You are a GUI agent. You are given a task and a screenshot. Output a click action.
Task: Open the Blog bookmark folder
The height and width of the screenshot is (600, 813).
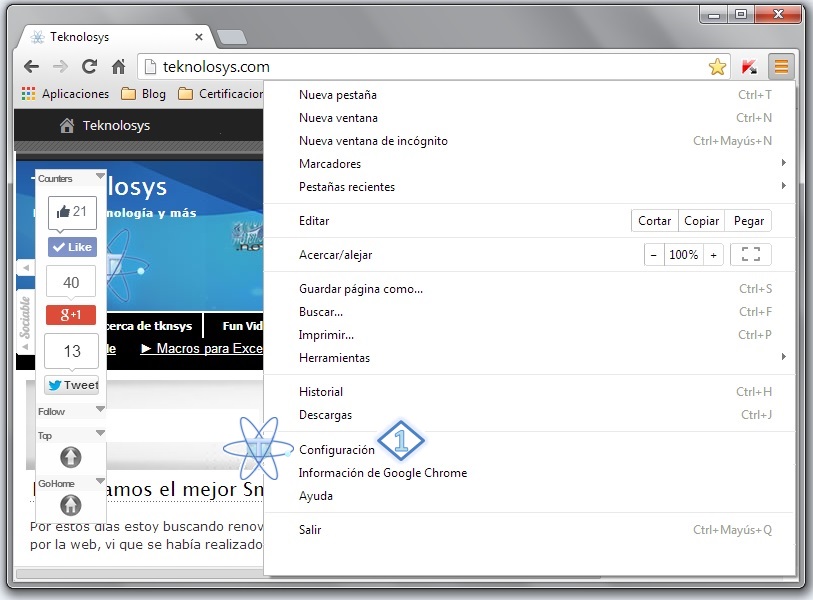(x=143, y=94)
